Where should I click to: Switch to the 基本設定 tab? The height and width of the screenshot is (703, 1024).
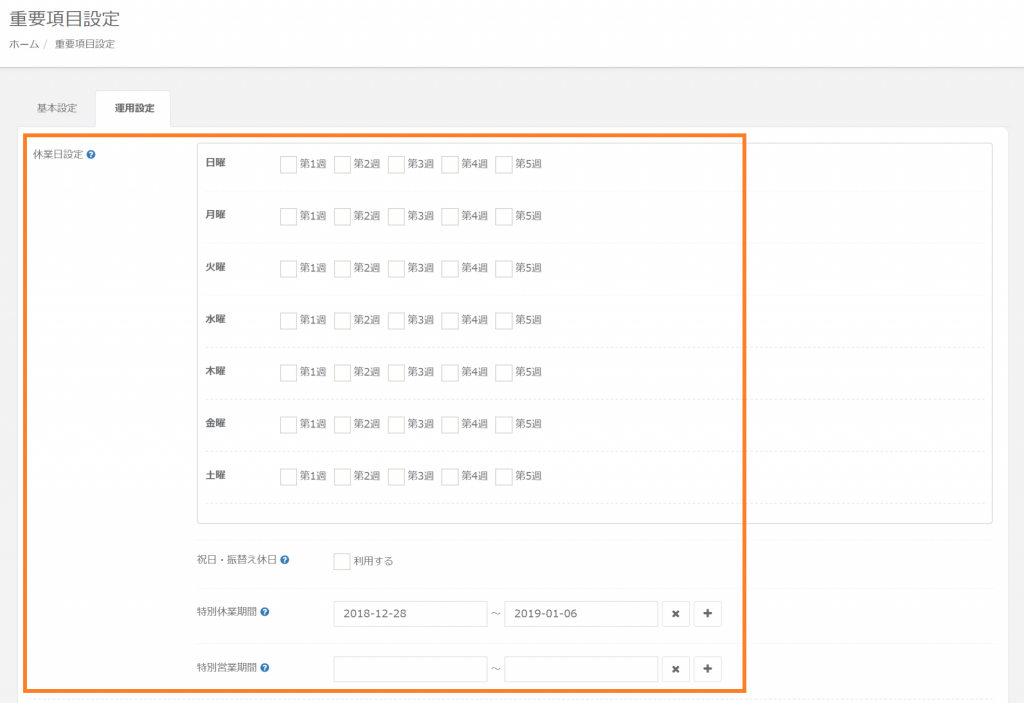pyautogui.click(x=56, y=108)
